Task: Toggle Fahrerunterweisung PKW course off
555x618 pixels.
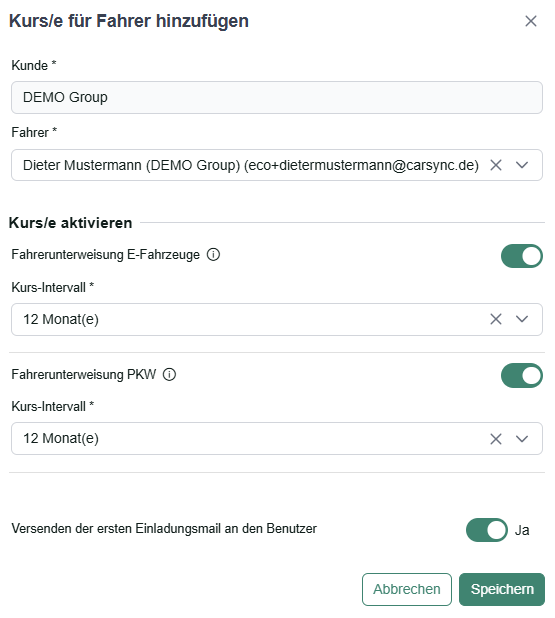Action: click(521, 376)
